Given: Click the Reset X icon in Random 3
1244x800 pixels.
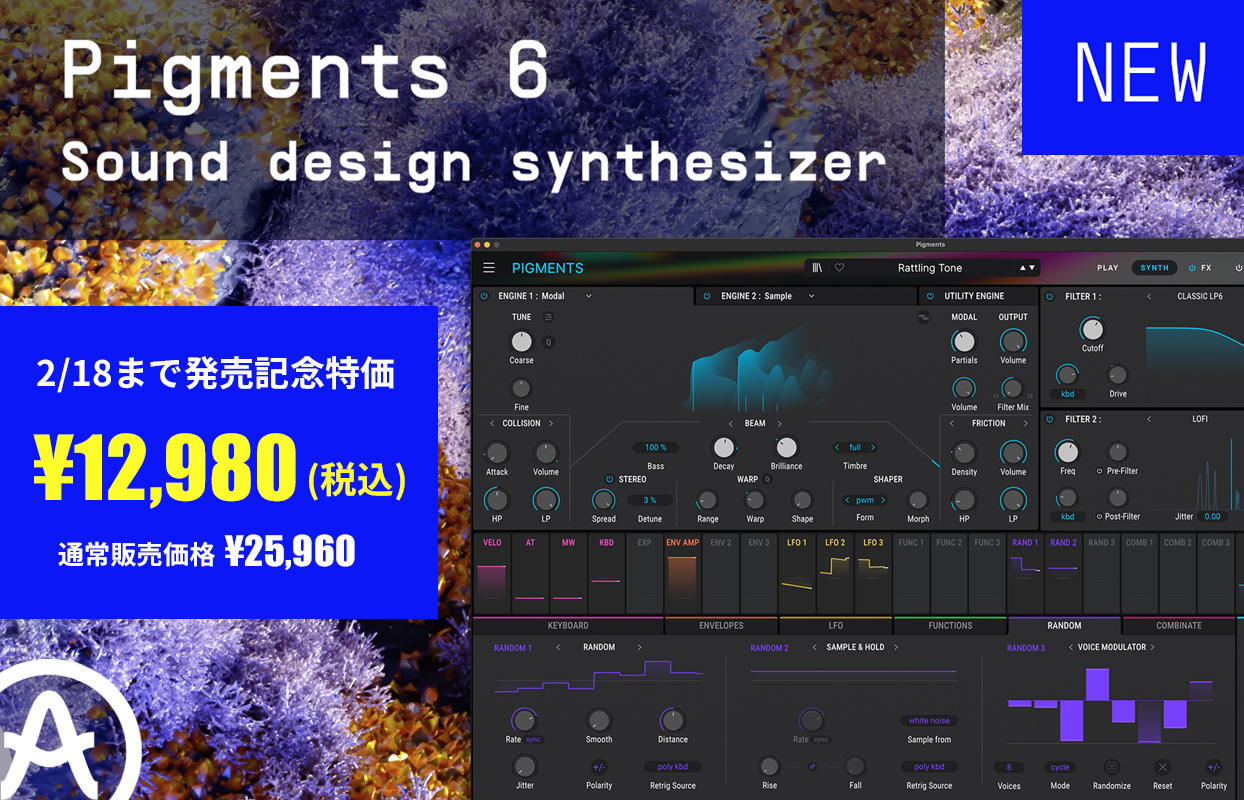Looking at the screenshot, I should pos(1162,767).
